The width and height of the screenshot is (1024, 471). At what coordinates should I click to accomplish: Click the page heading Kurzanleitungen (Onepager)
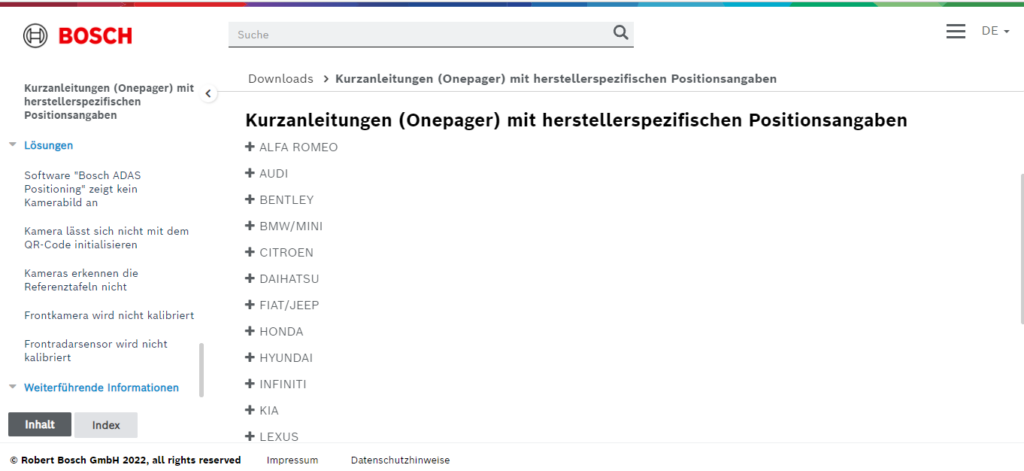pos(576,121)
